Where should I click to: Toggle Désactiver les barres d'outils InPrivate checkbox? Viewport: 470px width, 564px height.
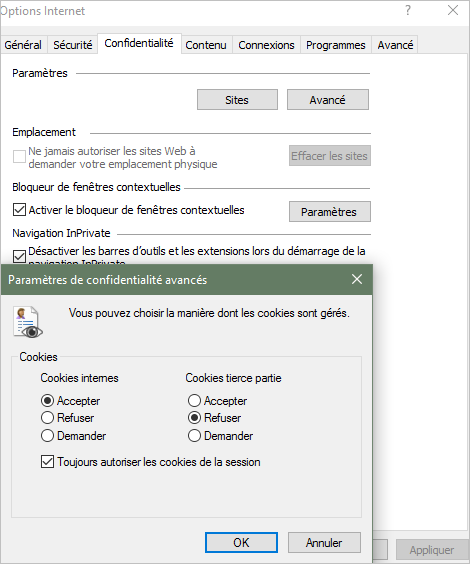[19, 256]
